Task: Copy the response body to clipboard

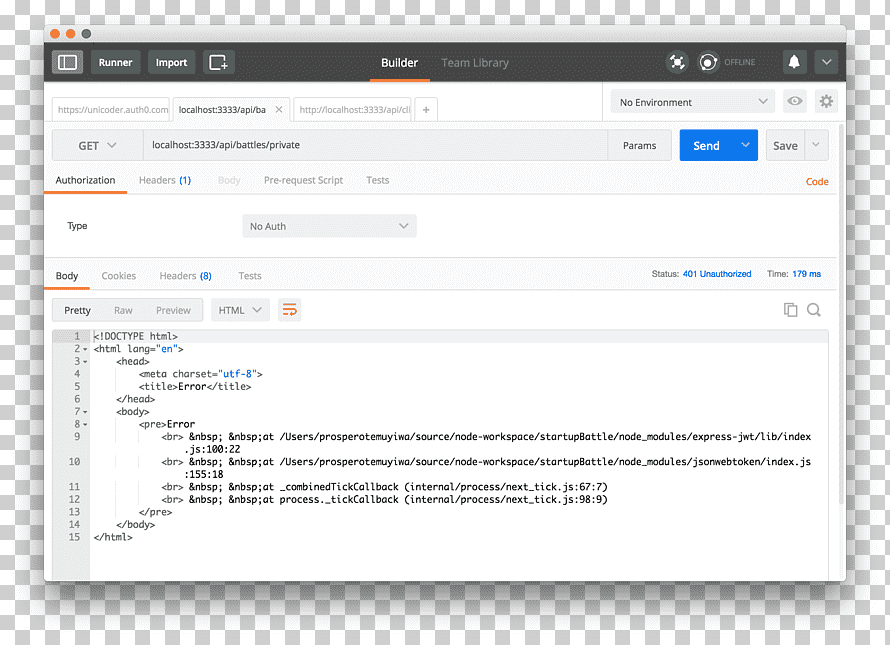Action: tap(790, 309)
